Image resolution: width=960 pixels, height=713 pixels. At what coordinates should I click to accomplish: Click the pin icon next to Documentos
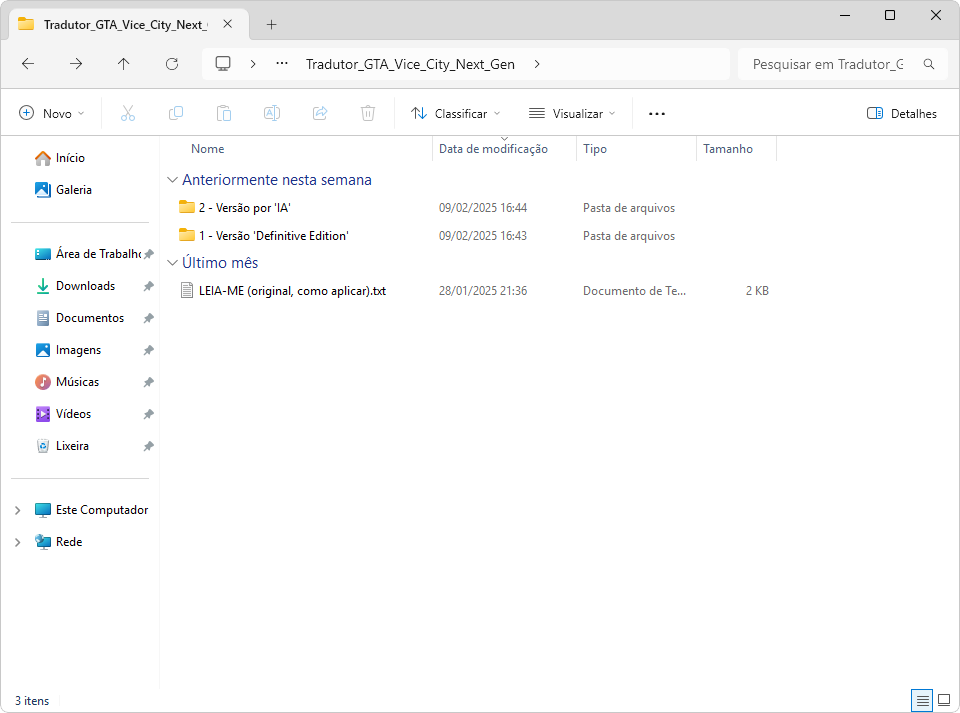[148, 318]
